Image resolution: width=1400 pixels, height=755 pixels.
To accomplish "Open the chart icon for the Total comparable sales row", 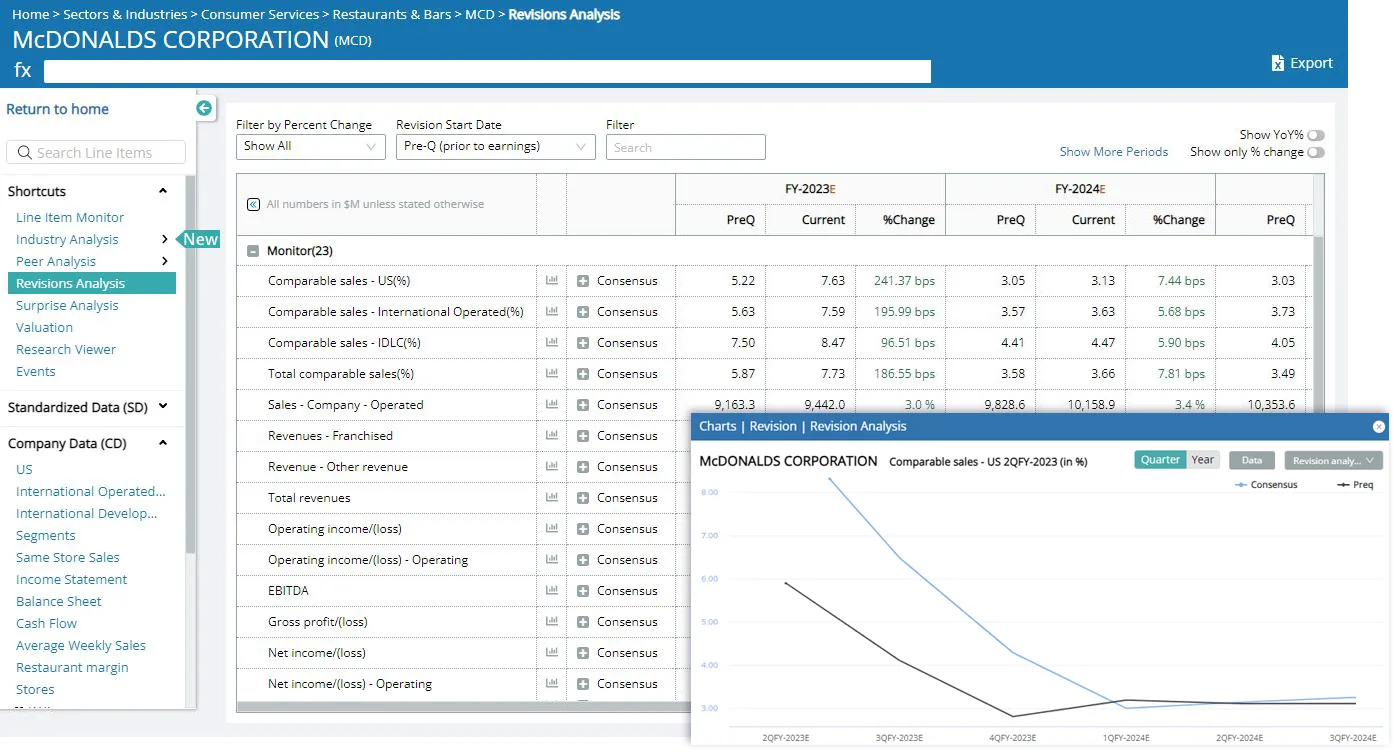I will tap(551, 374).
